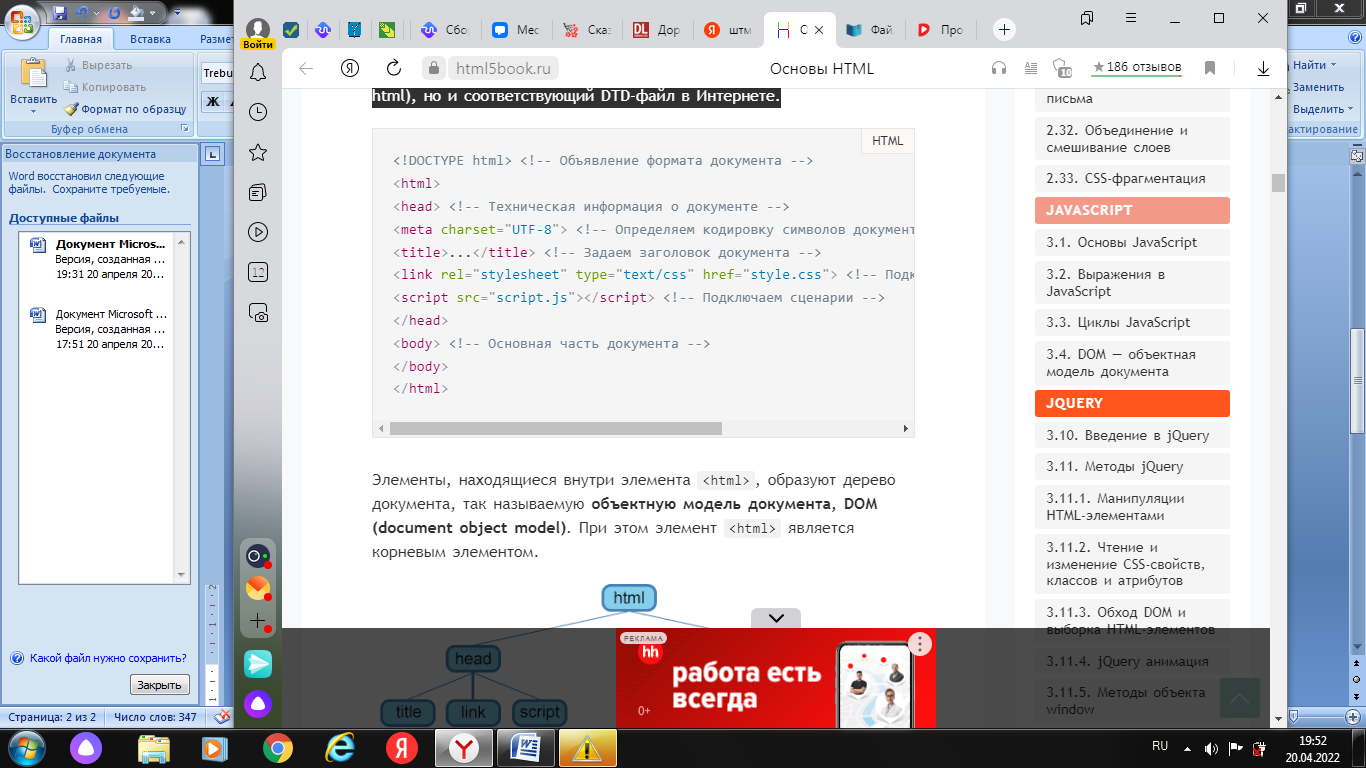Go back in browser navigation

click(306, 68)
